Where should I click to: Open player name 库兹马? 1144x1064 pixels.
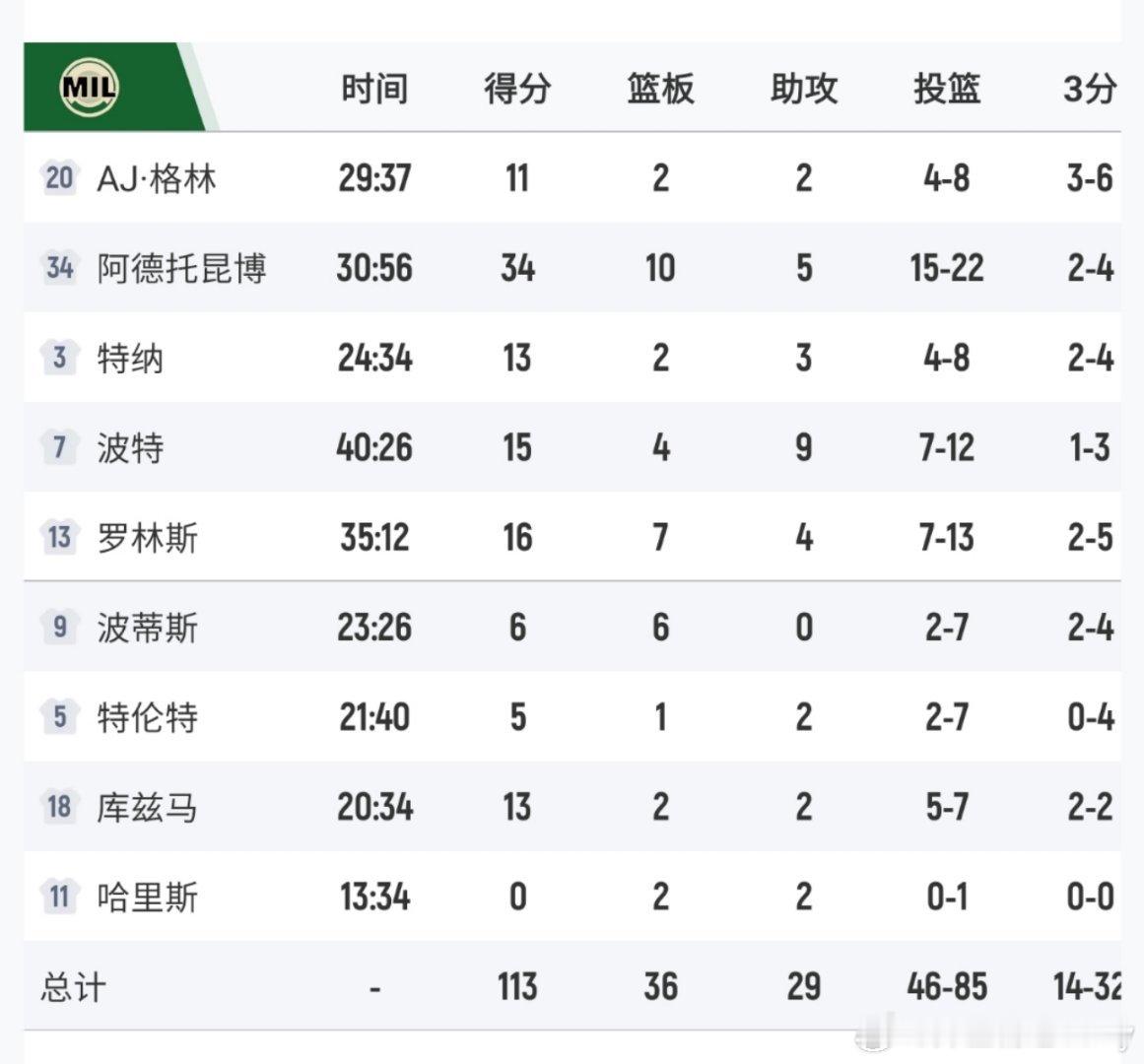click(x=148, y=807)
